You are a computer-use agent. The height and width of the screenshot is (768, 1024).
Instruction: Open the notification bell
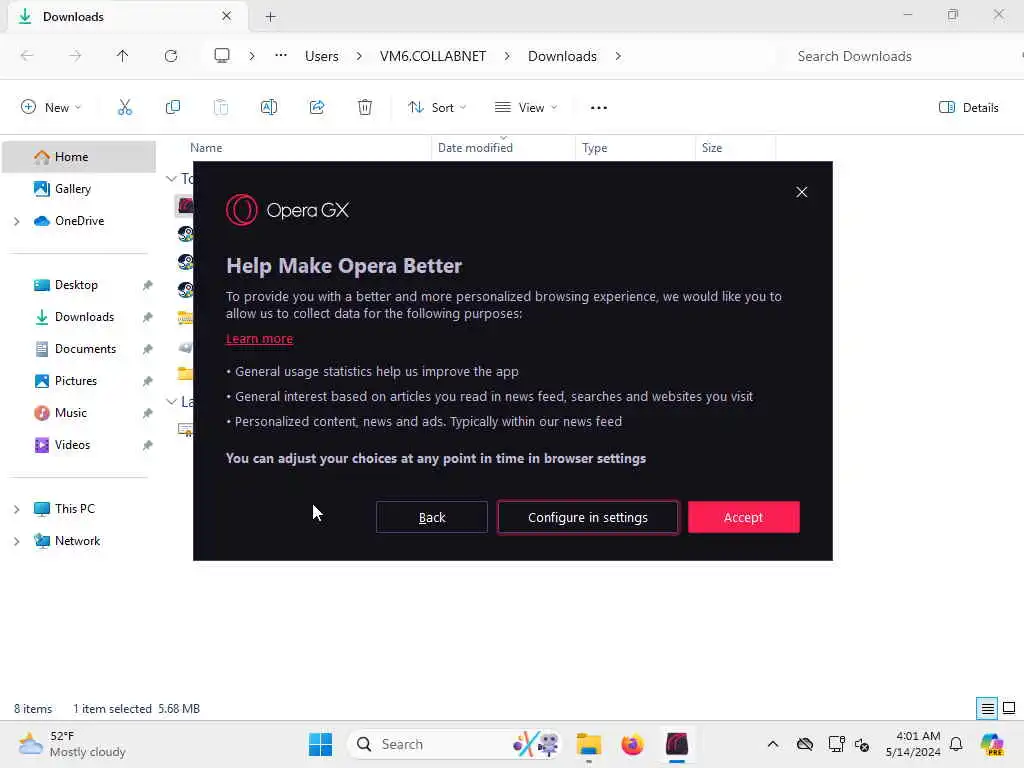point(956,744)
